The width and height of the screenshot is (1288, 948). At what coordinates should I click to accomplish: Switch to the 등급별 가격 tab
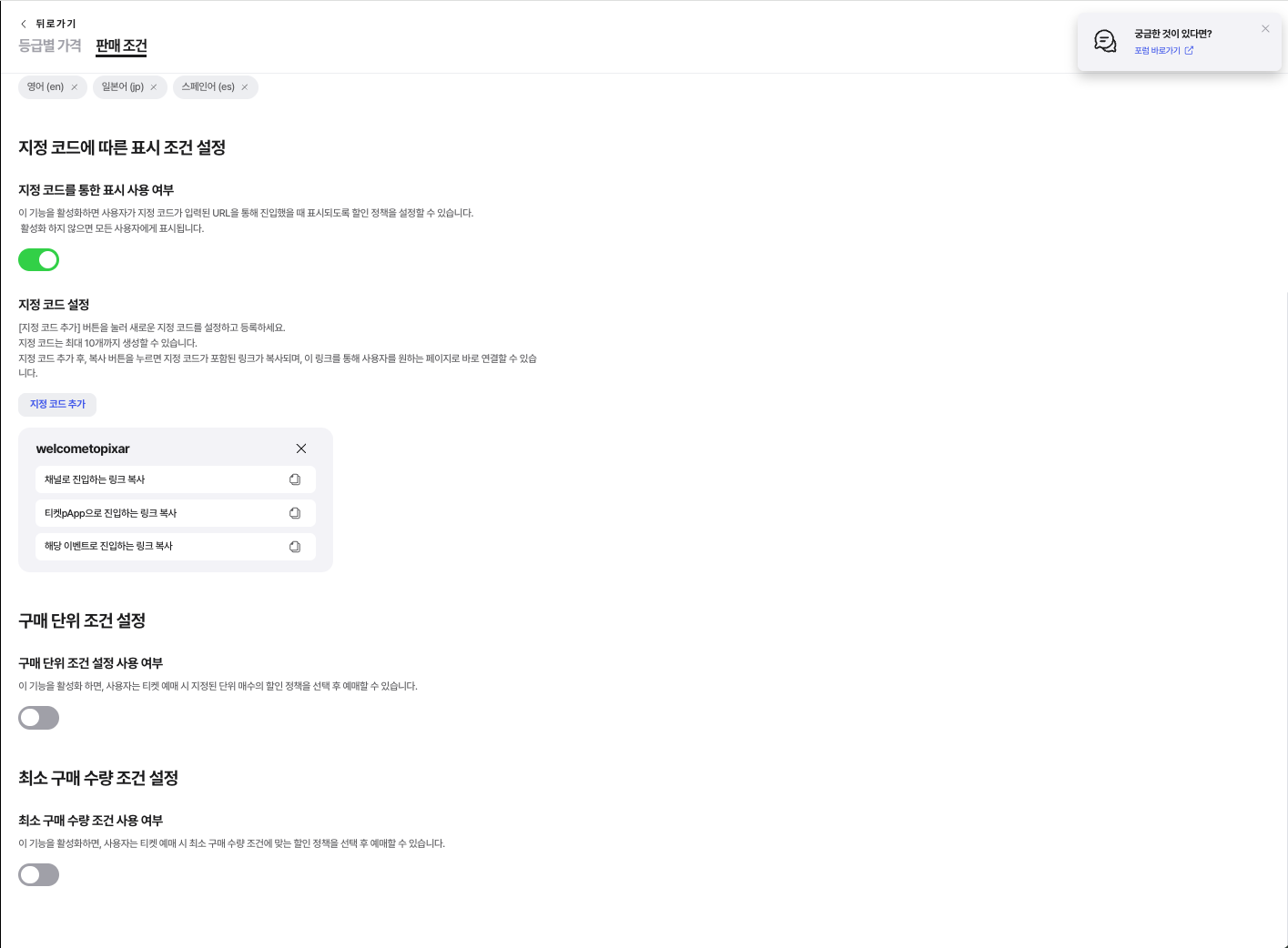tap(50, 45)
